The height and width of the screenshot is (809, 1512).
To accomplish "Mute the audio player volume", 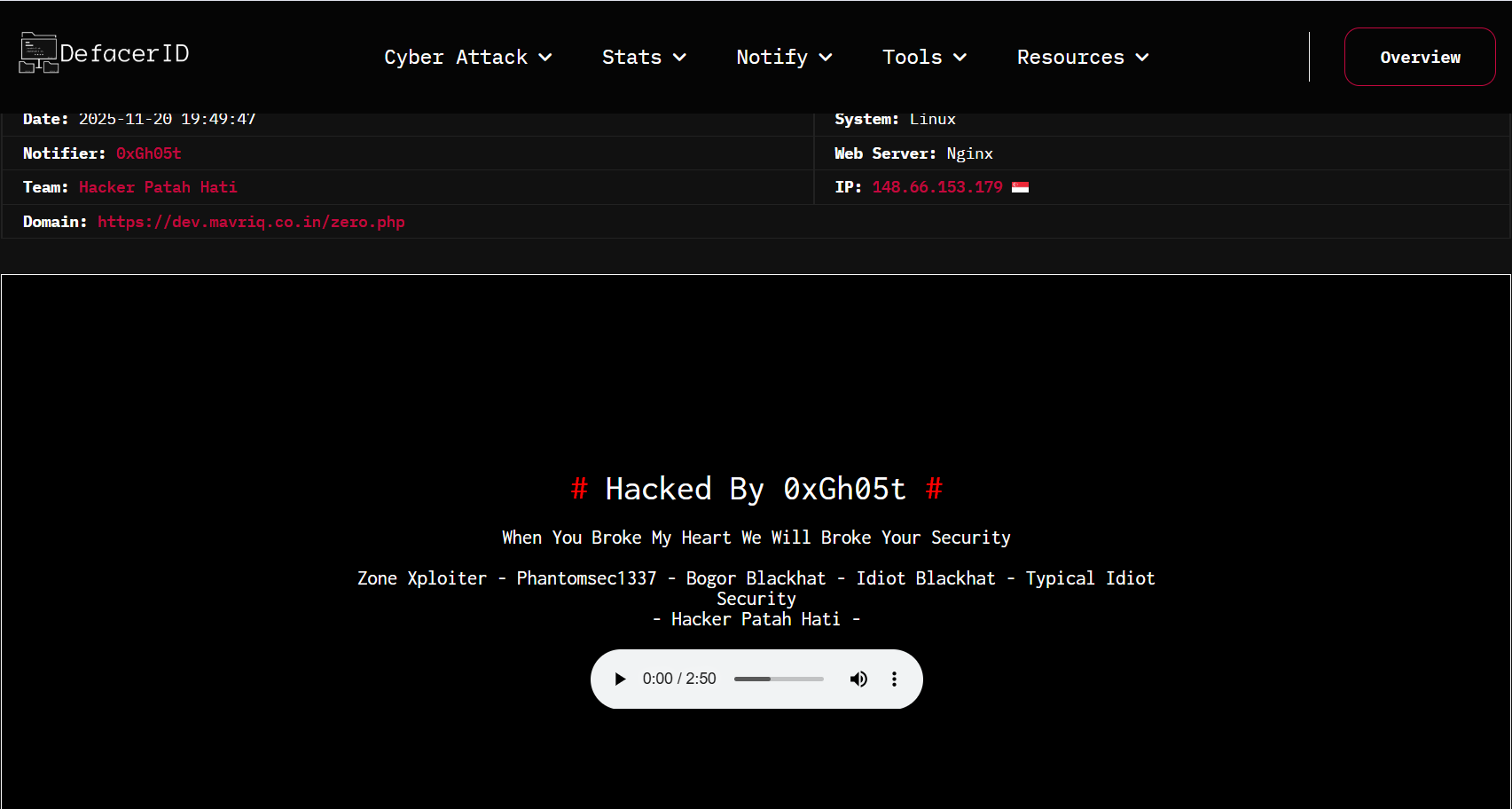I will [858, 679].
